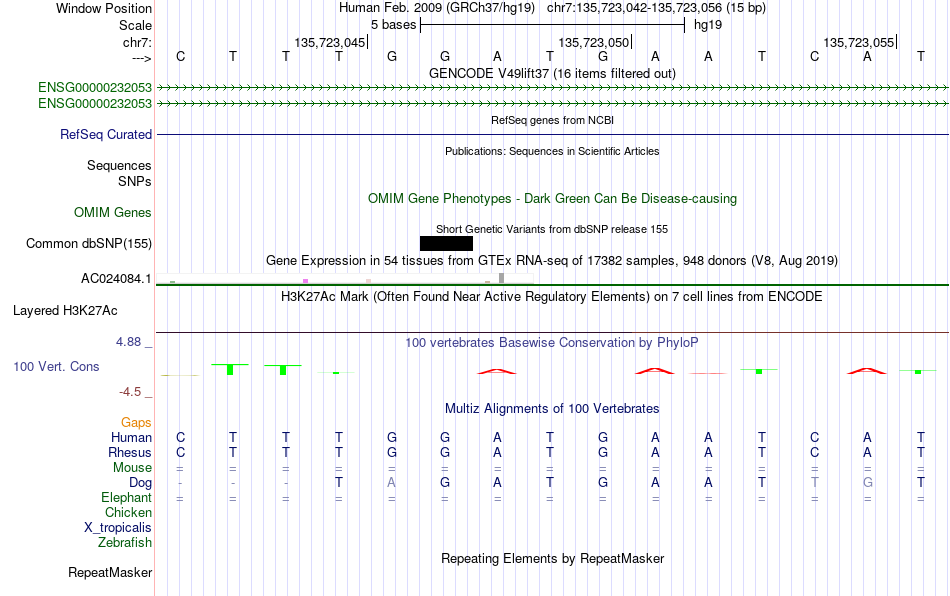The height and width of the screenshot is (596, 950).
Task: Open the OMIM Genes track label
Action: click(x=113, y=213)
